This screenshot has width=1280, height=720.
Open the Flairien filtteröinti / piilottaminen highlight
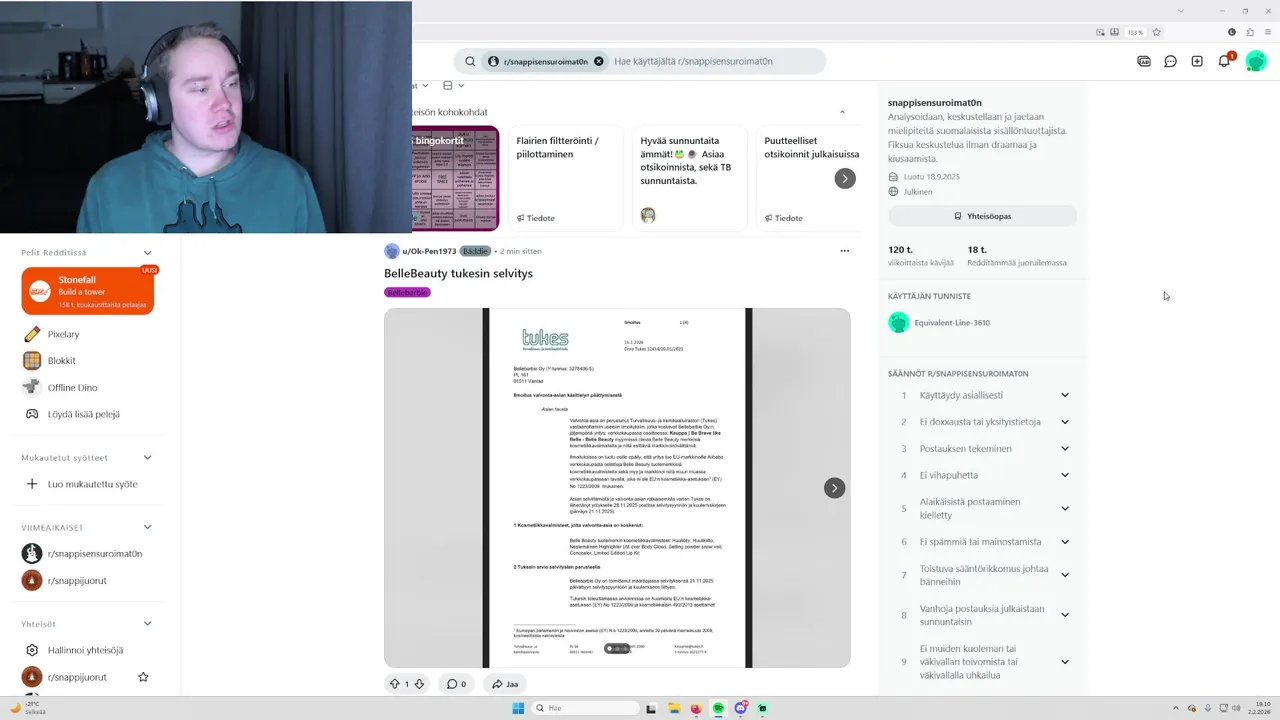(565, 179)
